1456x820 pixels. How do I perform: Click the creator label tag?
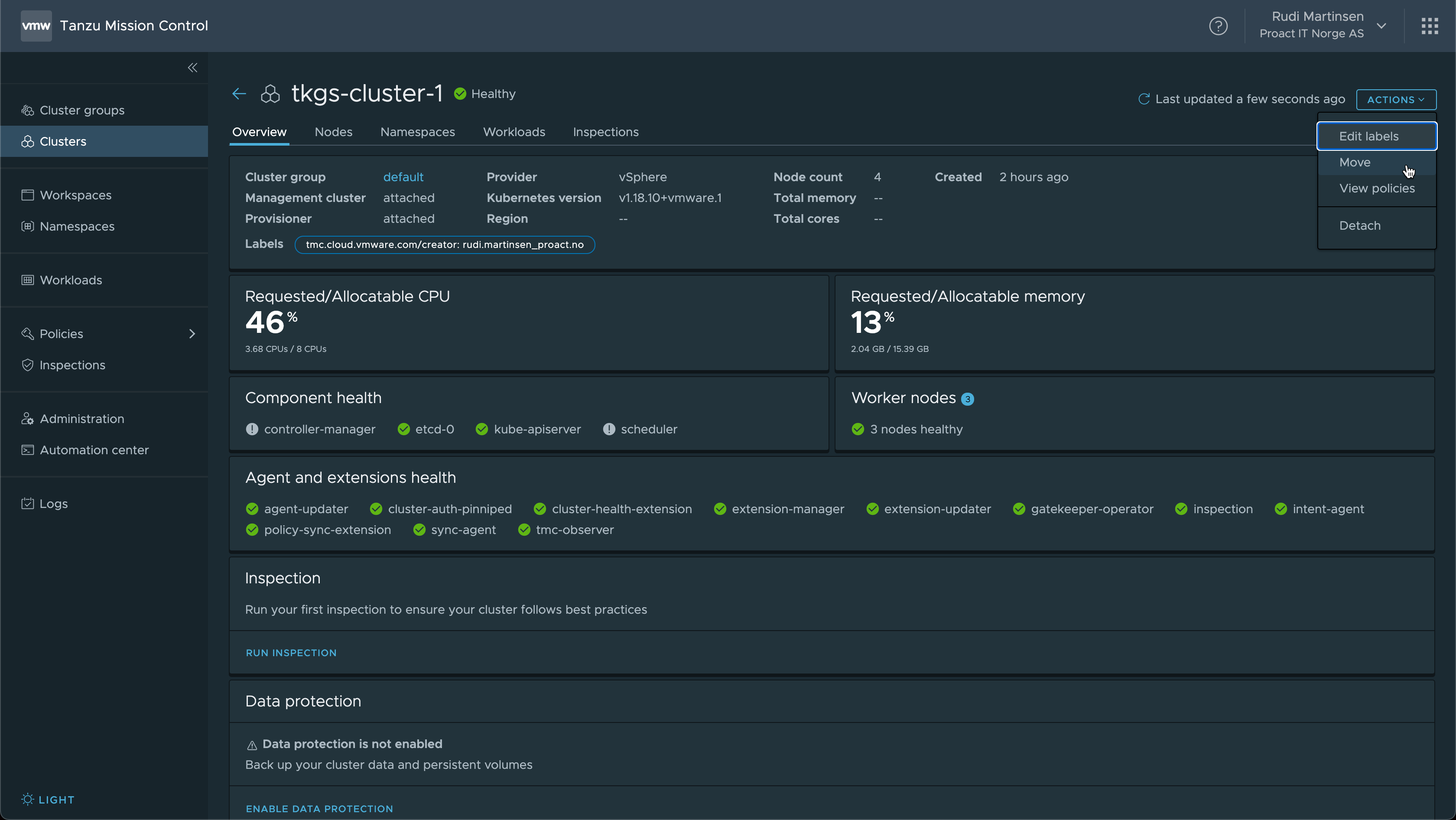[445, 245]
